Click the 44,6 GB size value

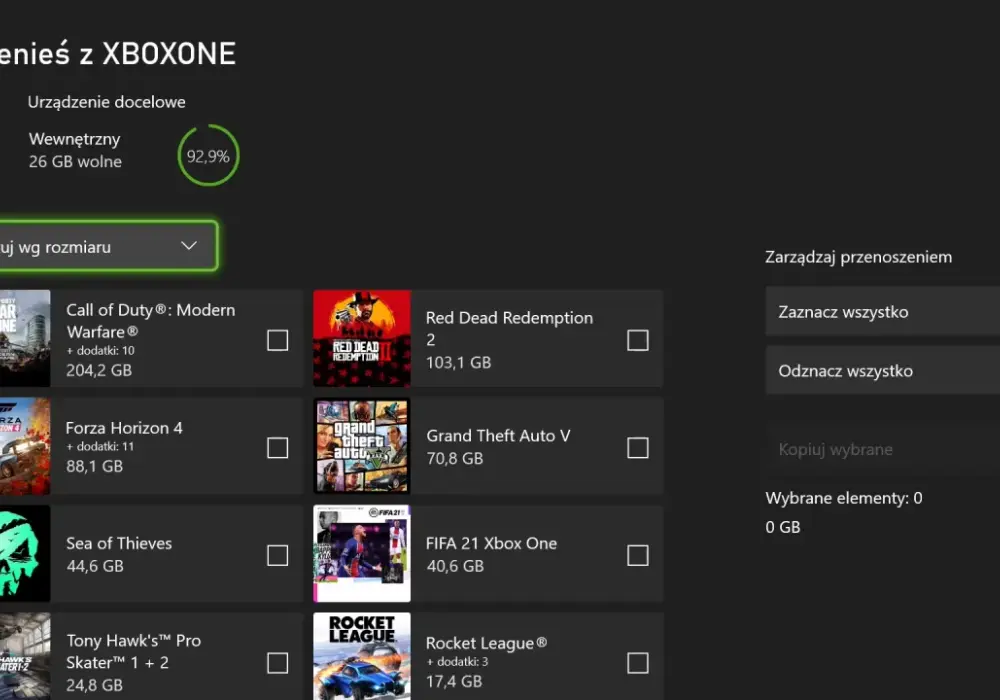coord(95,565)
